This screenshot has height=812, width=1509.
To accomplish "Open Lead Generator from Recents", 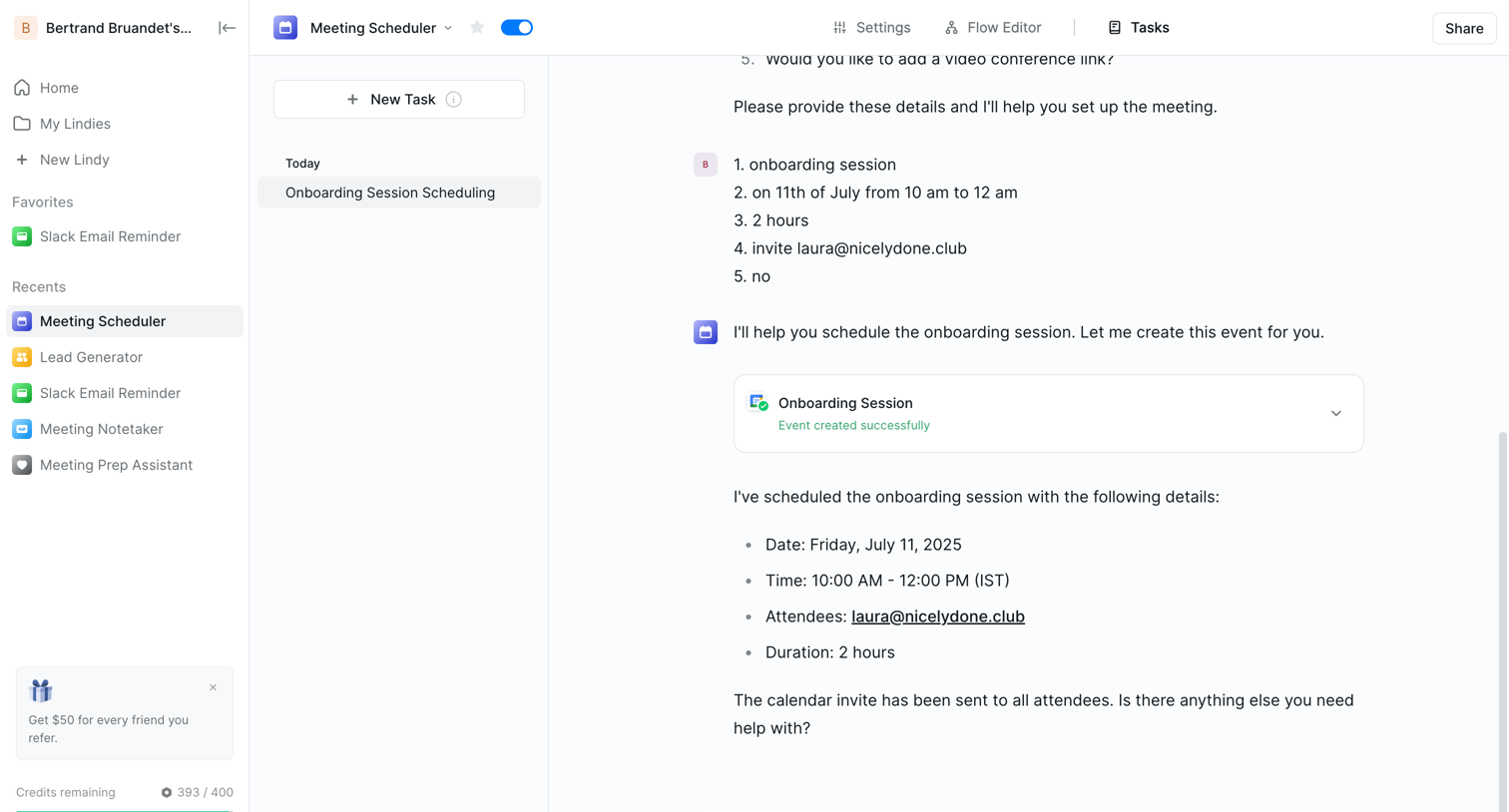I will (x=125, y=357).
